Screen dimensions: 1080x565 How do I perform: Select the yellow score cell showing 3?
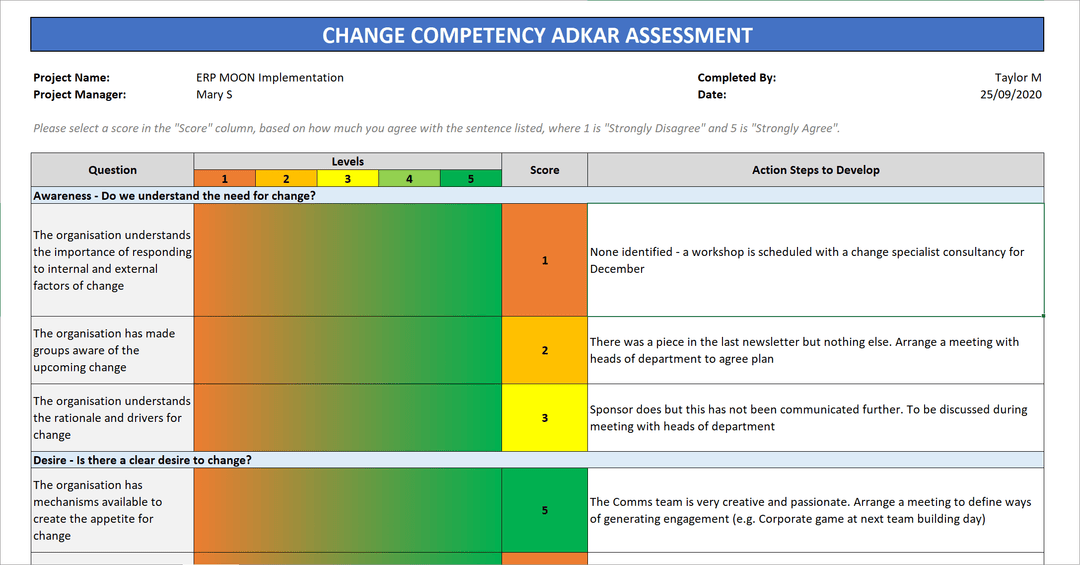pos(544,418)
